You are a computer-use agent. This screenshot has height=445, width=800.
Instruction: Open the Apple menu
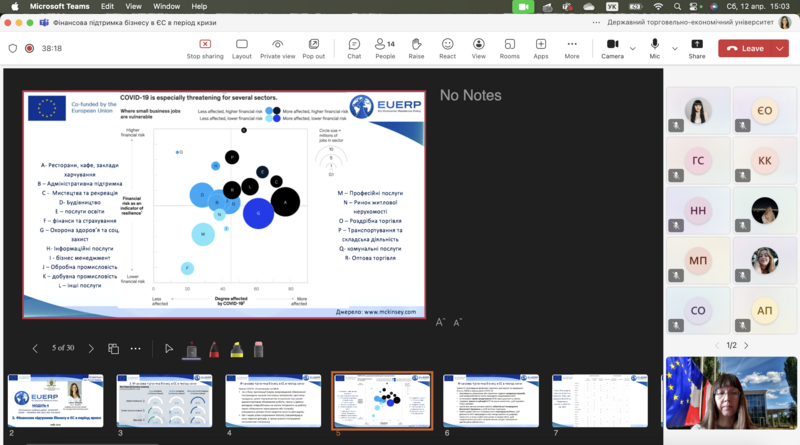(x=14, y=6)
